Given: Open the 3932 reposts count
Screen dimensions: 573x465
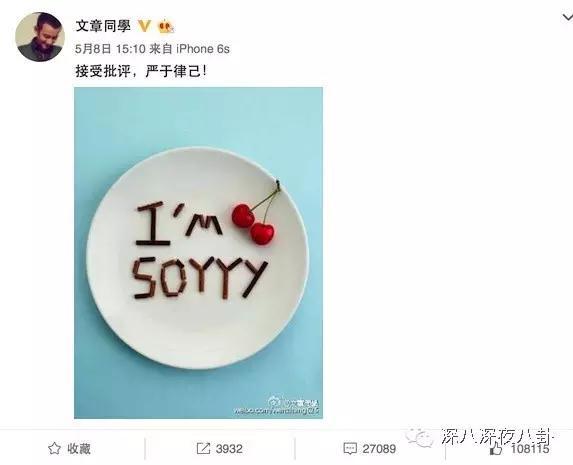Looking at the screenshot, I should 229,449.
